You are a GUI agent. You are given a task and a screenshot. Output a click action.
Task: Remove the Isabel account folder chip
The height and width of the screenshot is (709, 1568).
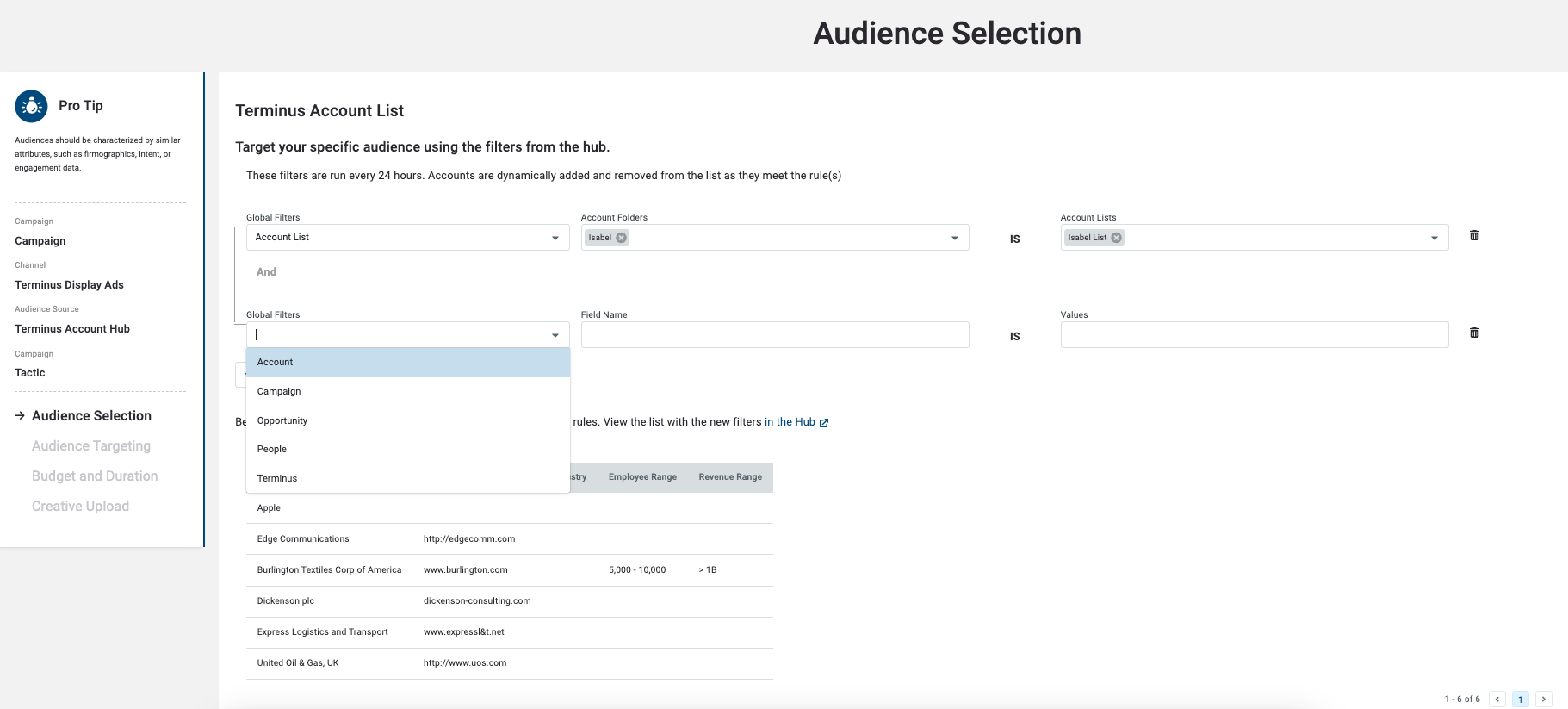click(x=621, y=238)
